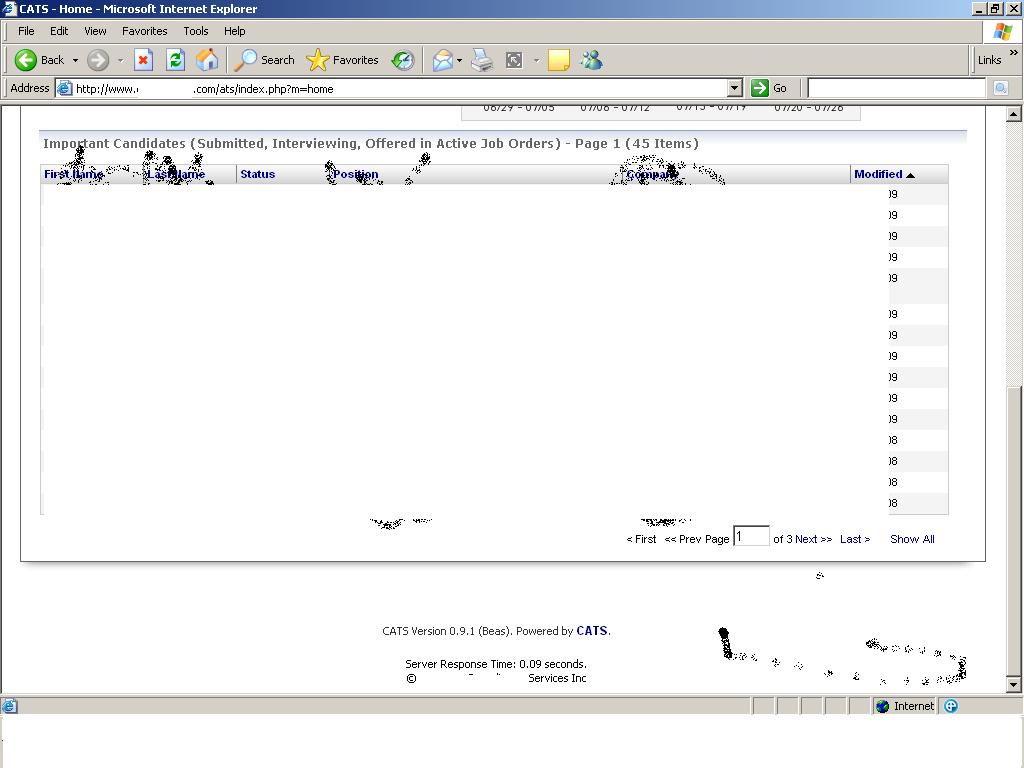Click the Stop loading icon
The width and height of the screenshot is (1024, 768).
[143, 60]
